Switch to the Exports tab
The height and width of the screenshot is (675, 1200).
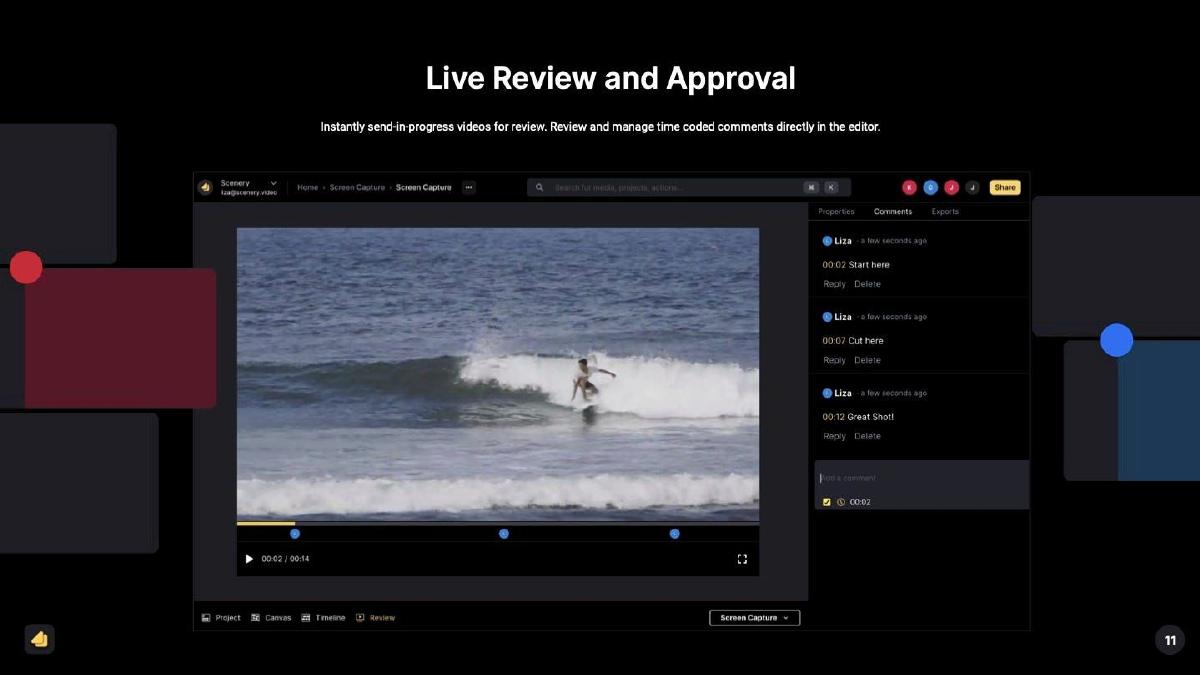click(x=945, y=212)
